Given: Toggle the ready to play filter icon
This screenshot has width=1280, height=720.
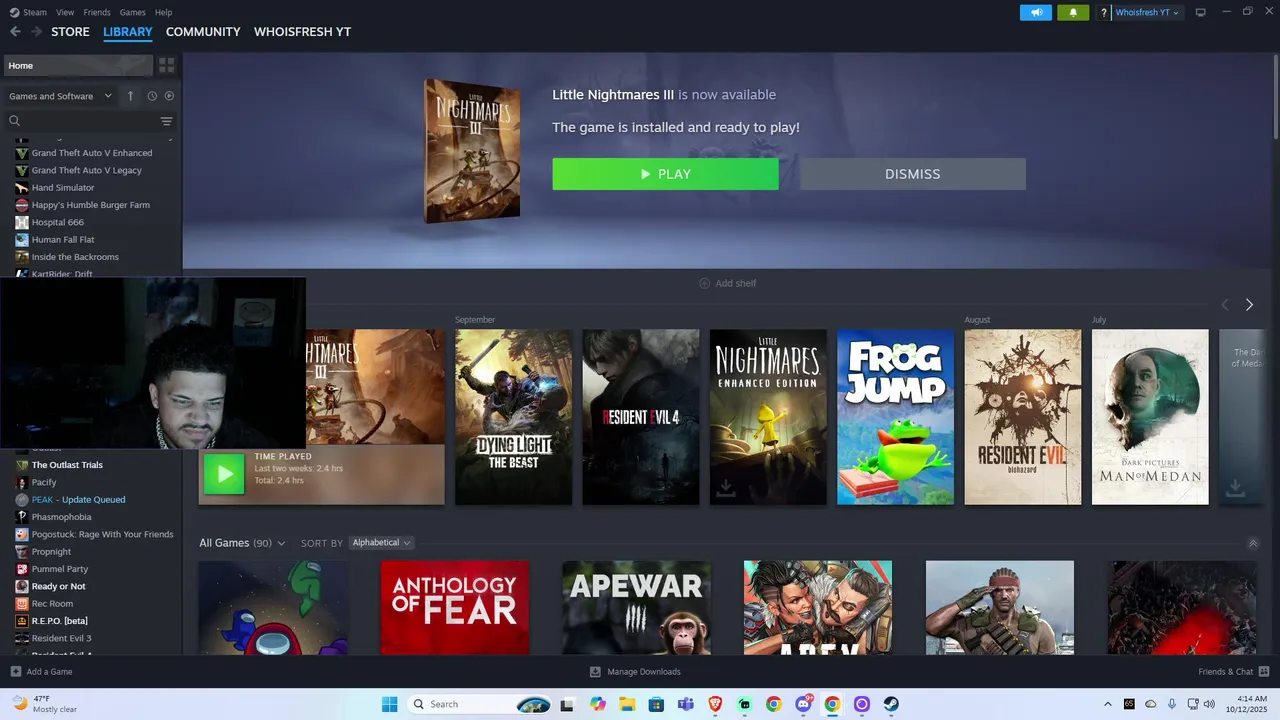Looking at the screenshot, I should (x=169, y=96).
